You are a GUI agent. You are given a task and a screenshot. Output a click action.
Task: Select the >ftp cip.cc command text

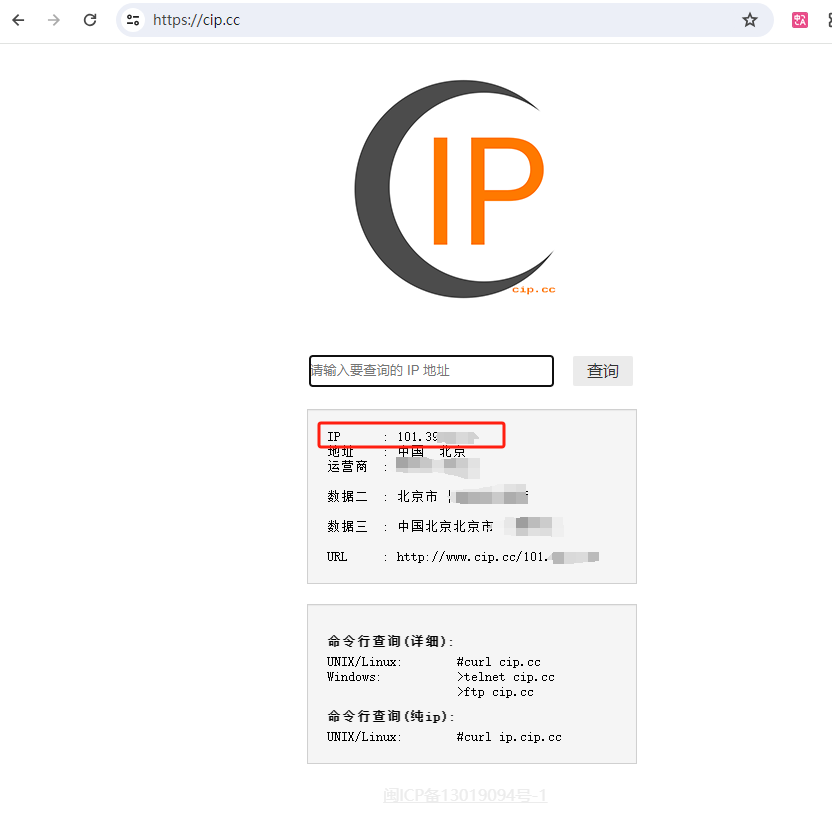click(x=495, y=692)
